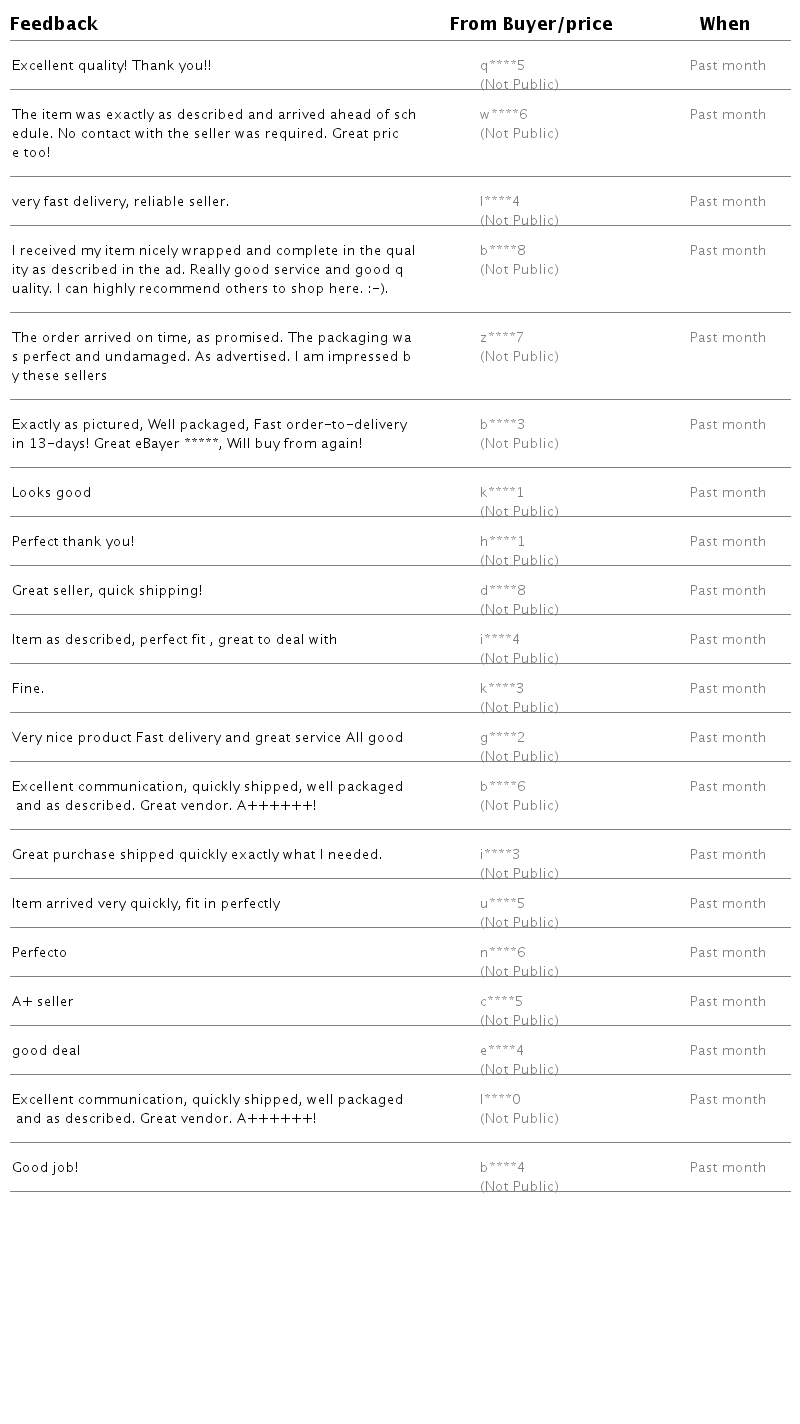
Task: Select buyer d****8 entry
Action: pos(502,591)
